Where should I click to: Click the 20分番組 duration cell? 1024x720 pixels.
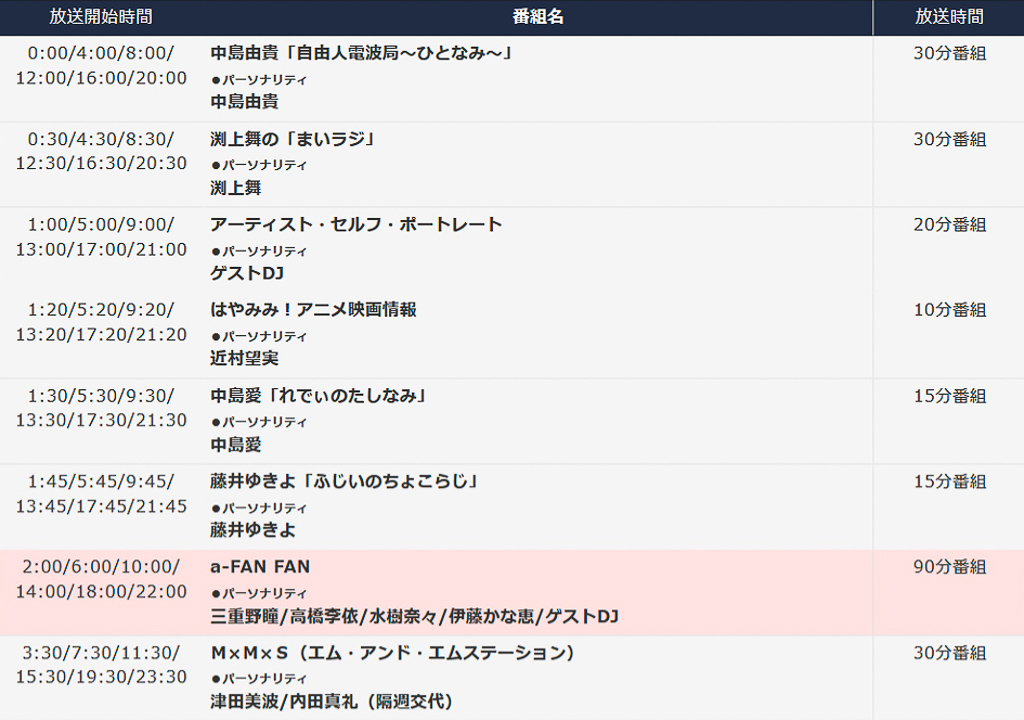950,225
